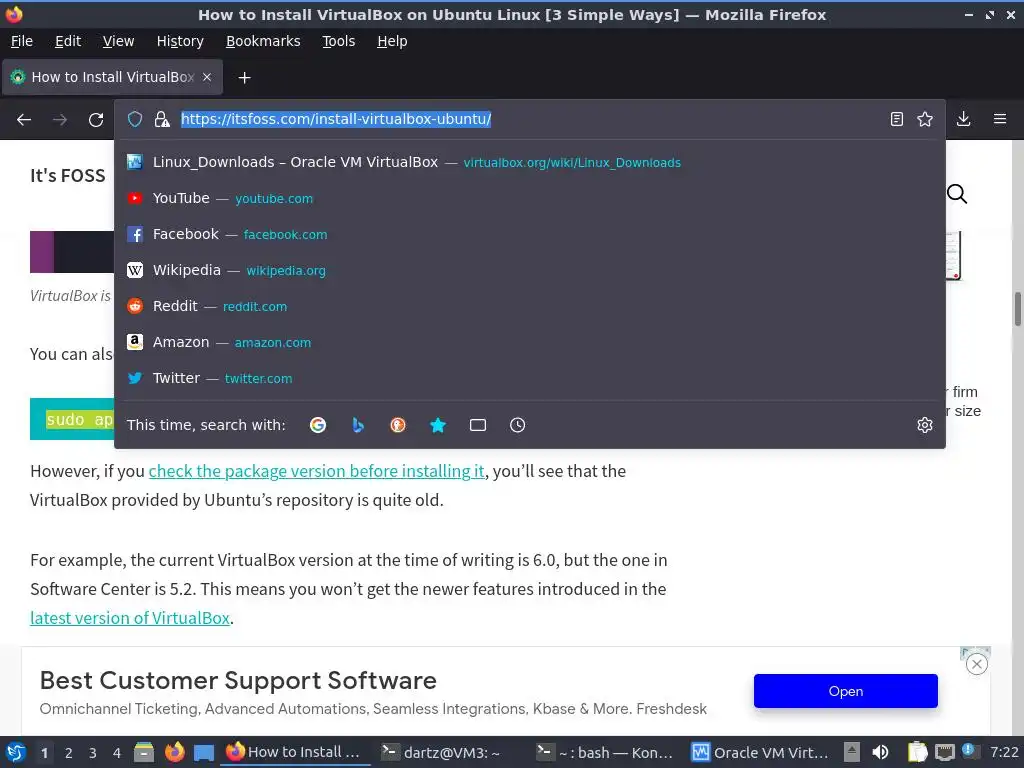Follow 'latest version of VirtualBox' link
1024x768 pixels.
click(x=130, y=618)
